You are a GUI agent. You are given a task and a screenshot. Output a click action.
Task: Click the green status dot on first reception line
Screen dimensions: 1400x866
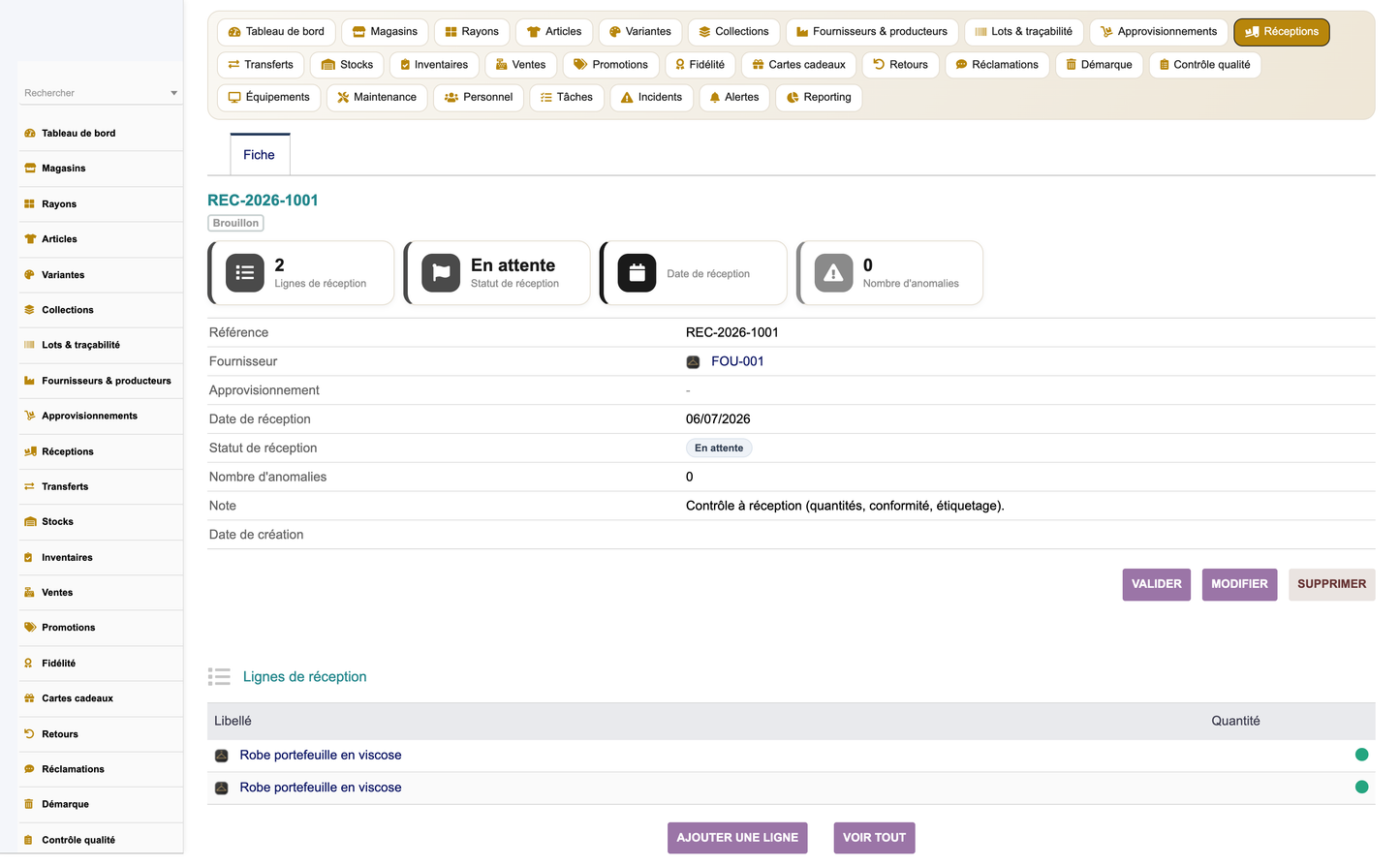pyautogui.click(x=1361, y=755)
